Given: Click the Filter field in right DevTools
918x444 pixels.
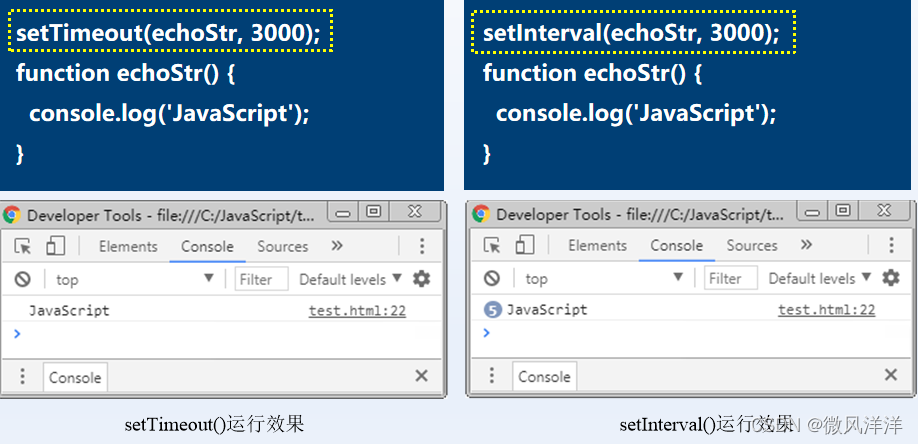Looking at the screenshot, I should point(731,278).
